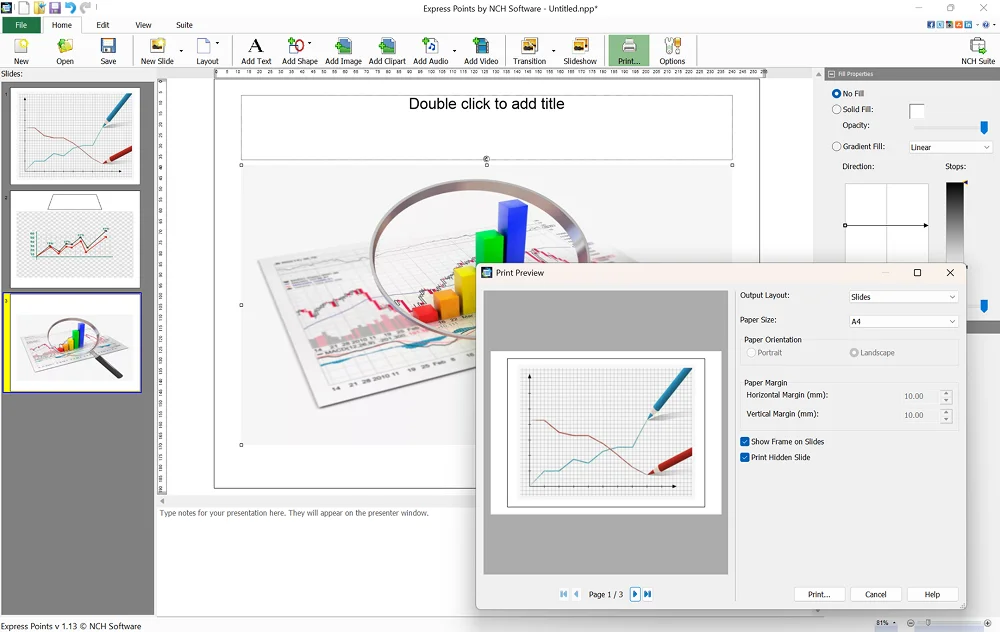Screen dimensions: 1000x632
Task: Uncheck Show Frame on Slides
Action: (x=745, y=441)
